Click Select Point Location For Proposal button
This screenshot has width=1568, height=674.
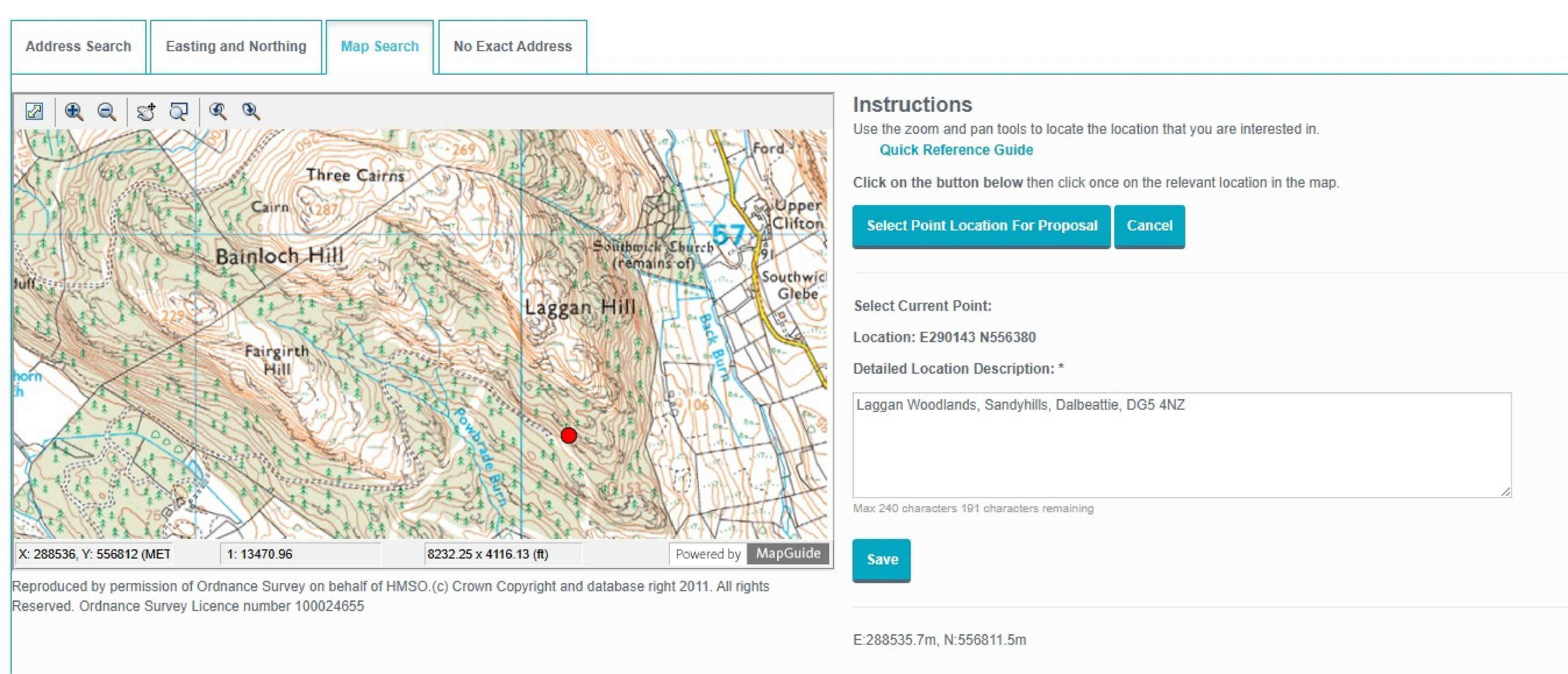point(981,226)
